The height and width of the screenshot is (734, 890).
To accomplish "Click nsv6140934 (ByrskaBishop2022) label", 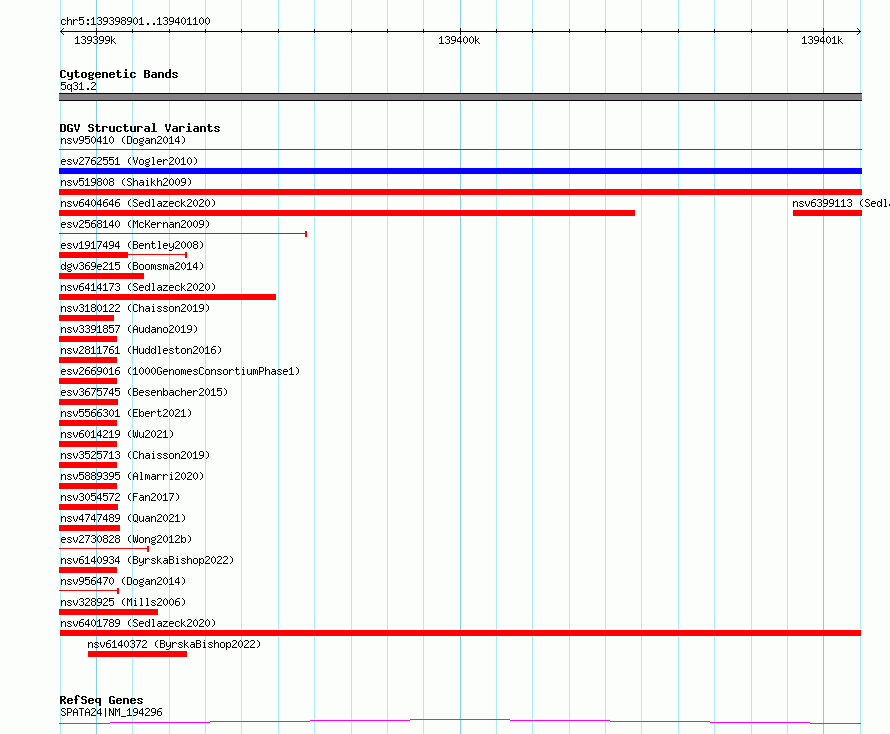I will (x=147, y=560).
